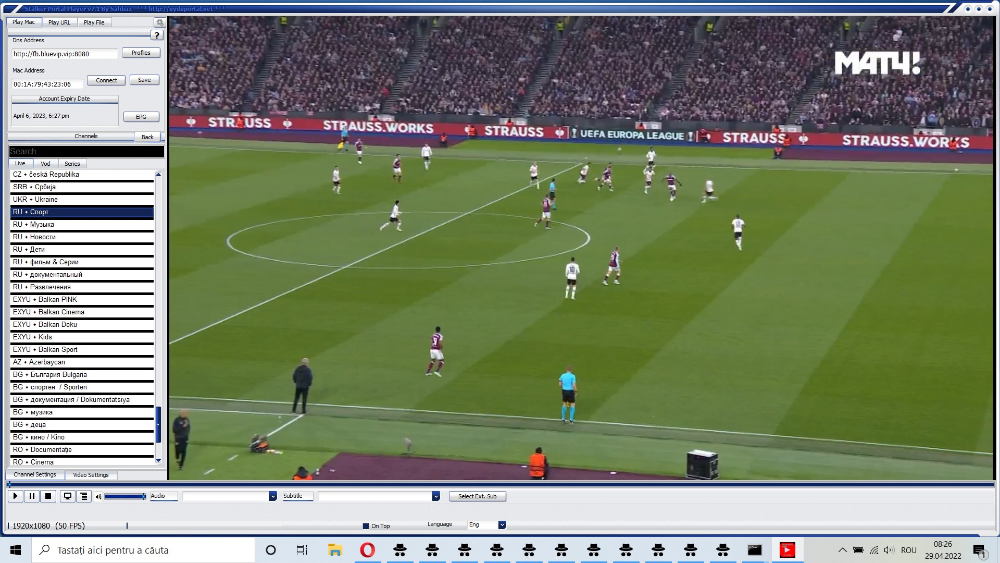Adjust the volume slider
Image resolution: width=1000 pixels, height=563 pixels.
(125, 496)
